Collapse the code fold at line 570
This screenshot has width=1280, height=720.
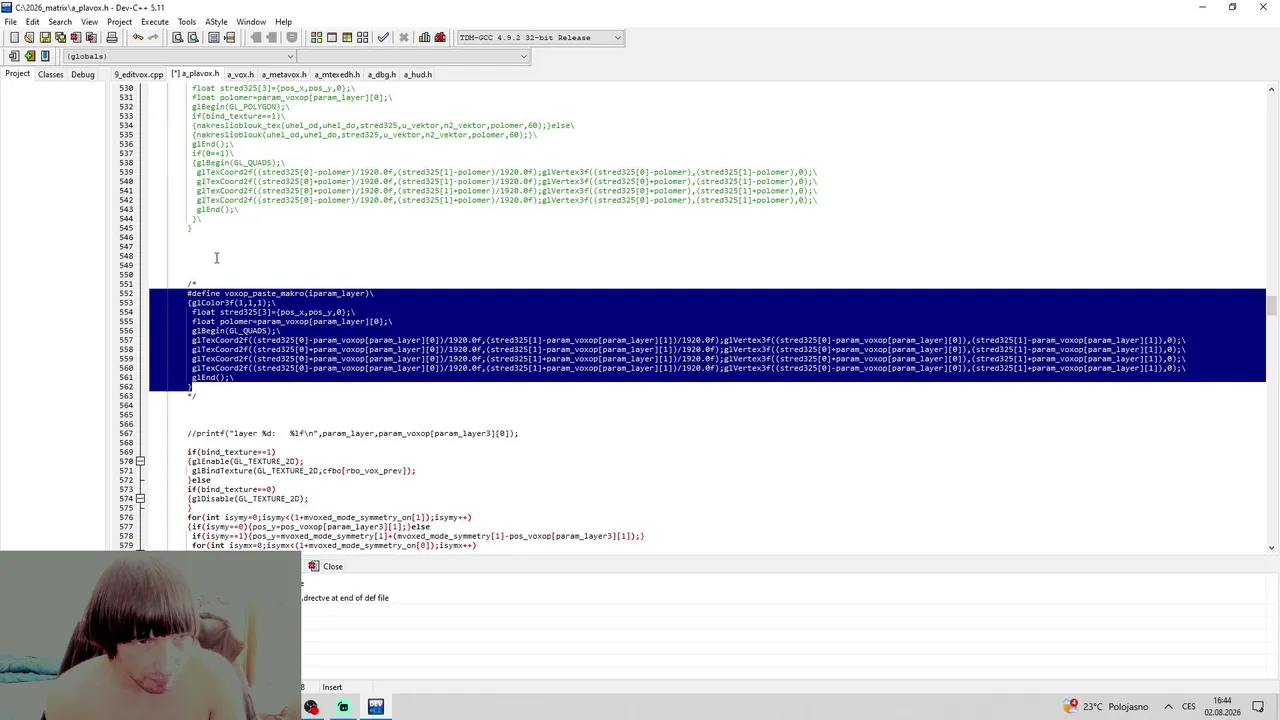click(x=140, y=462)
